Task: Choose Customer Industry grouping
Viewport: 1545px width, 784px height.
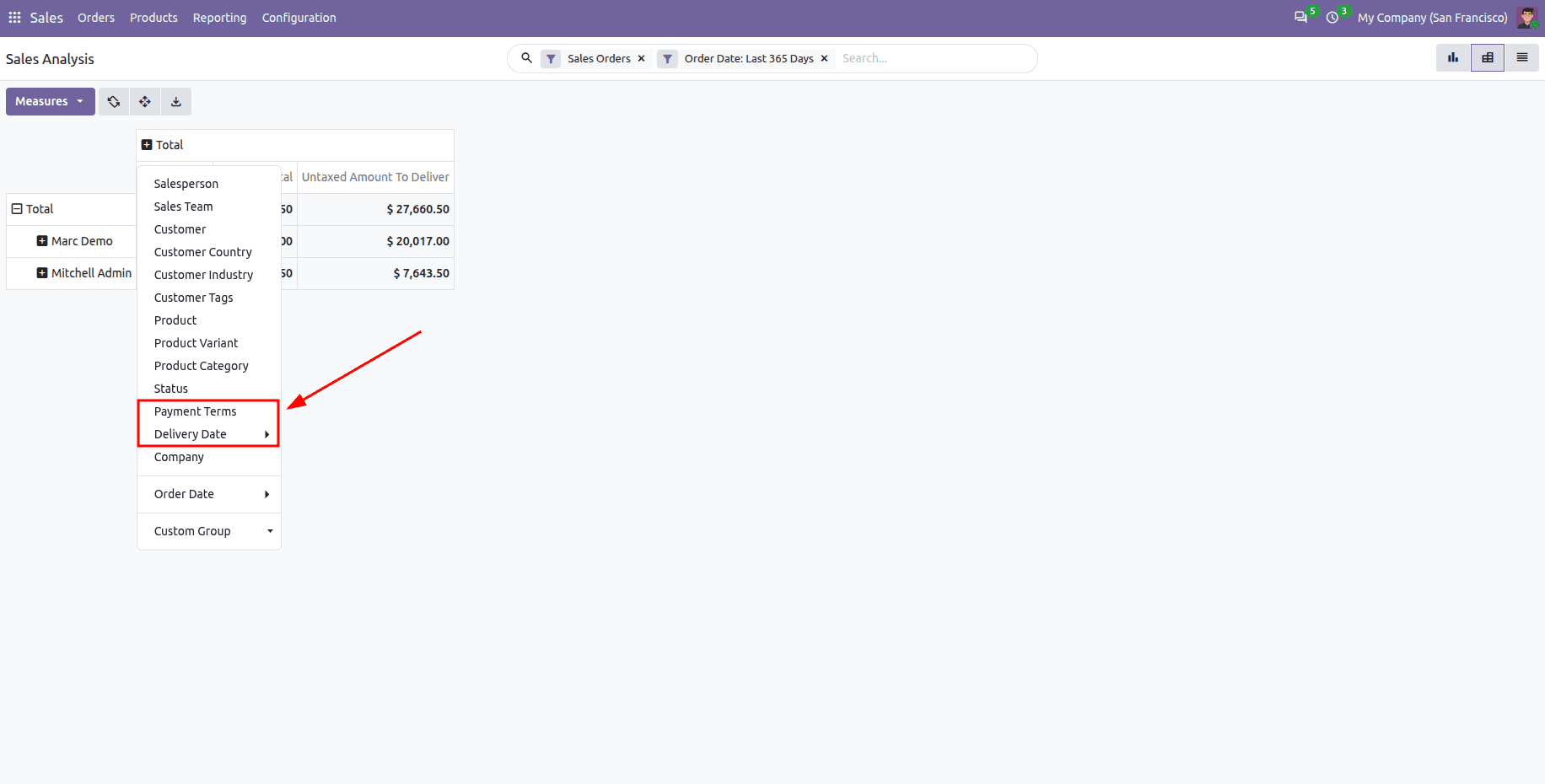Action: click(x=209, y=275)
